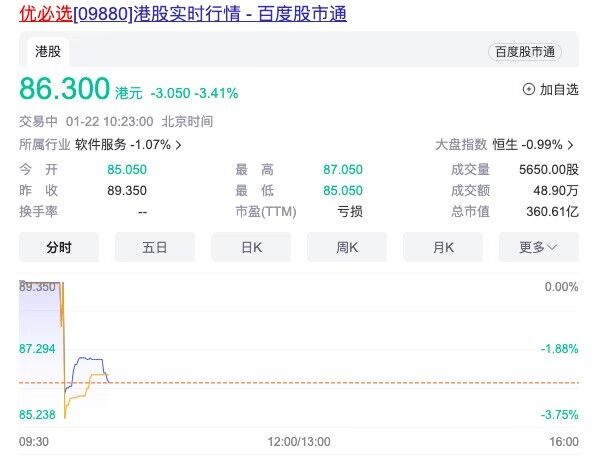This screenshot has width=593, height=456.
Task: Add stock via 加自选 label
Action: point(559,90)
